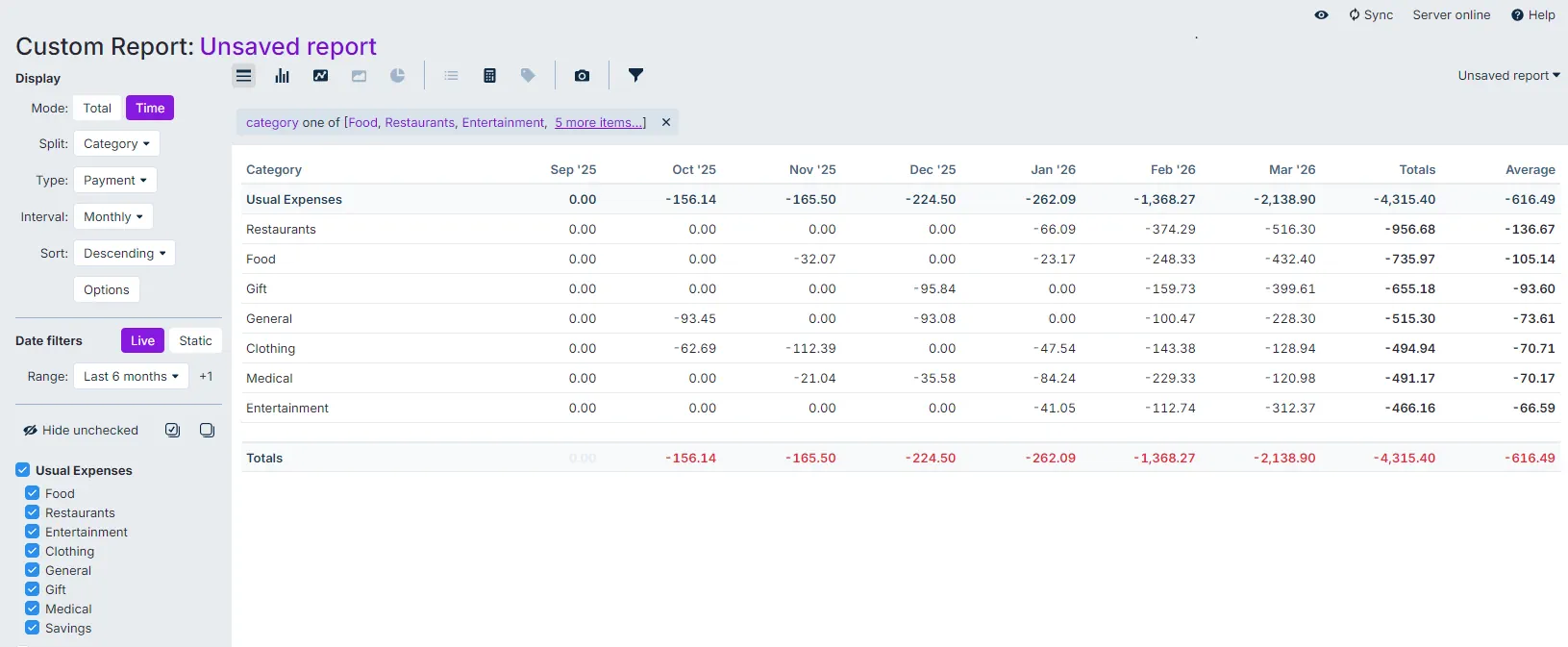Image resolution: width=1568 pixels, height=647 pixels.
Task: Switch date filter to Static
Action: [x=195, y=341]
